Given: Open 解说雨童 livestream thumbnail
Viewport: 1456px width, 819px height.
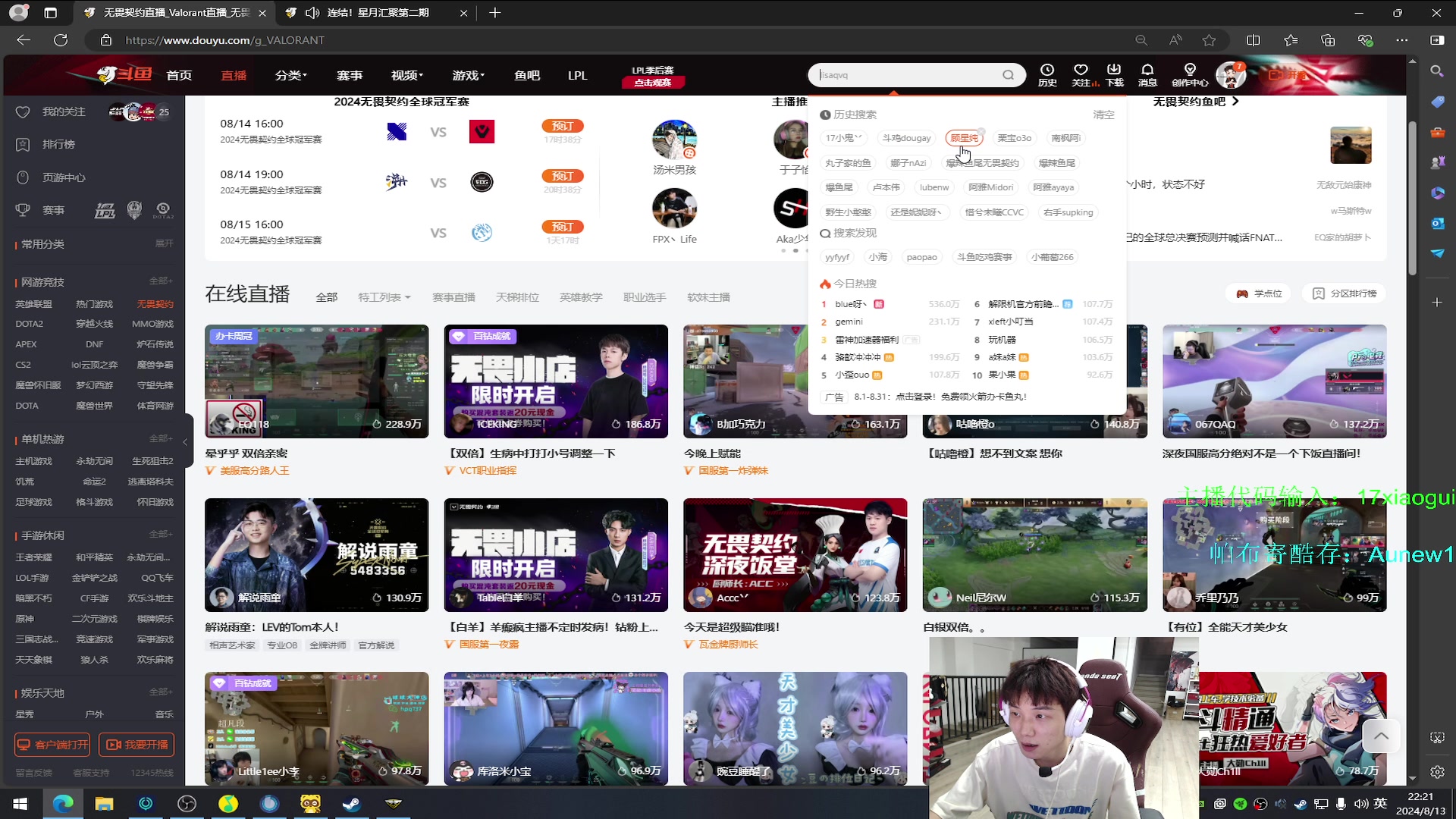Looking at the screenshot, I should point(316,555).
